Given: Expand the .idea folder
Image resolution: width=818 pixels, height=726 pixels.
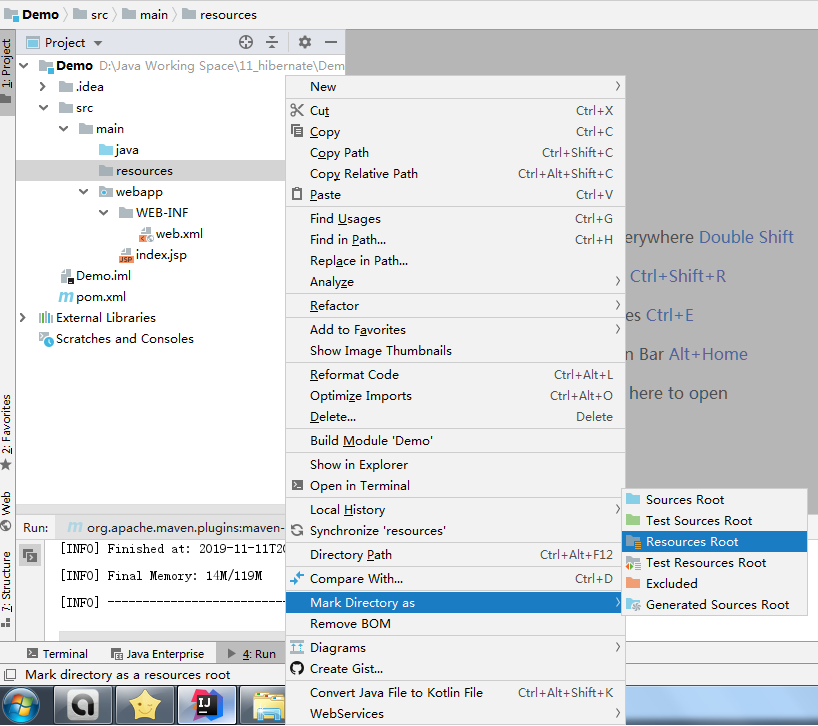Looking at the screenshot, I should click(43, 87).
